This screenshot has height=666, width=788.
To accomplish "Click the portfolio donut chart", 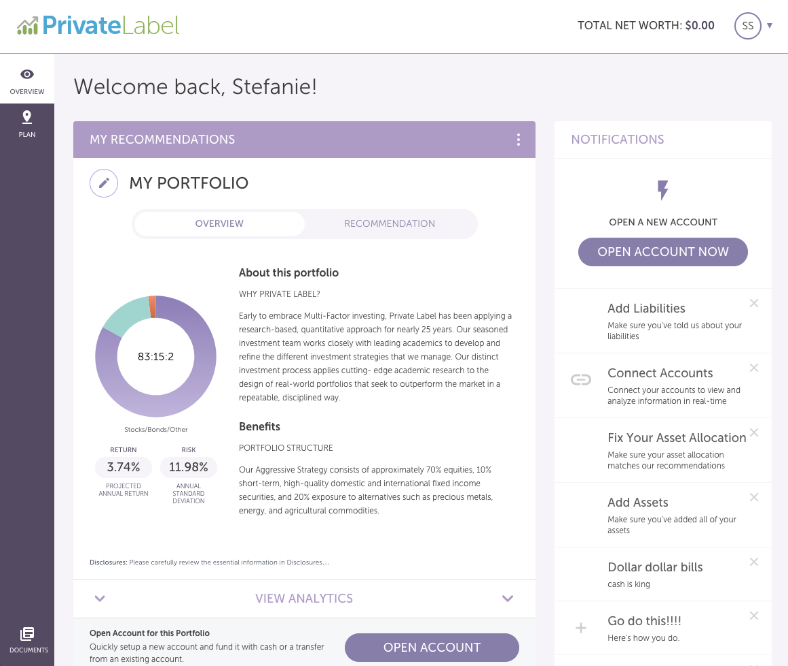I will 156,356.
